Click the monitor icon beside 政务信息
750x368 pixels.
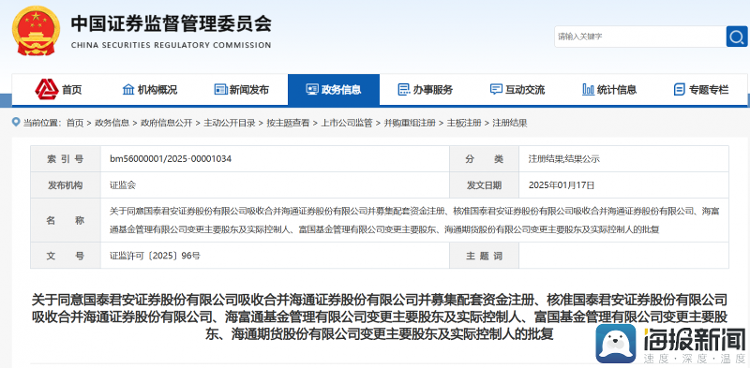(312, 89)
